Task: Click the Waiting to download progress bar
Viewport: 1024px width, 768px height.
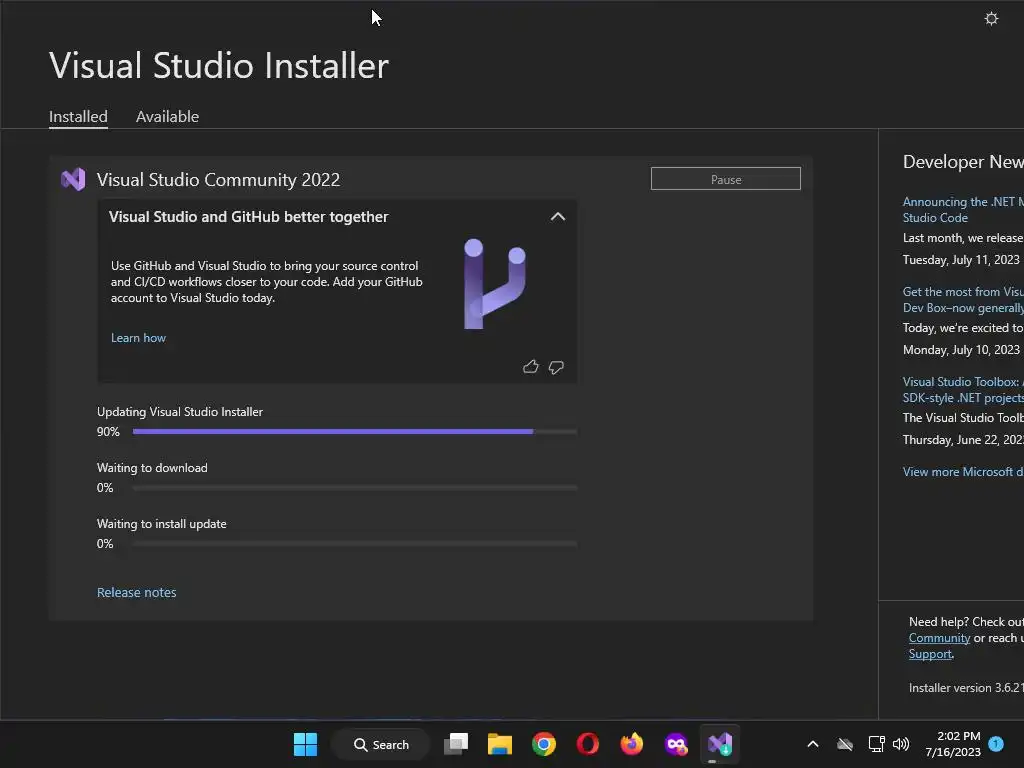Action: (355, 488)
